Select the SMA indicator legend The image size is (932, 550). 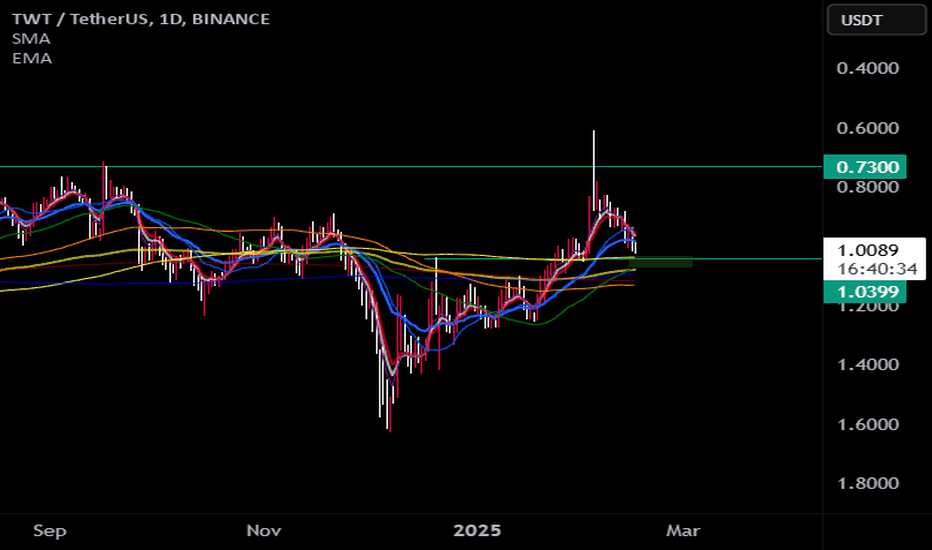click(31, 39)
